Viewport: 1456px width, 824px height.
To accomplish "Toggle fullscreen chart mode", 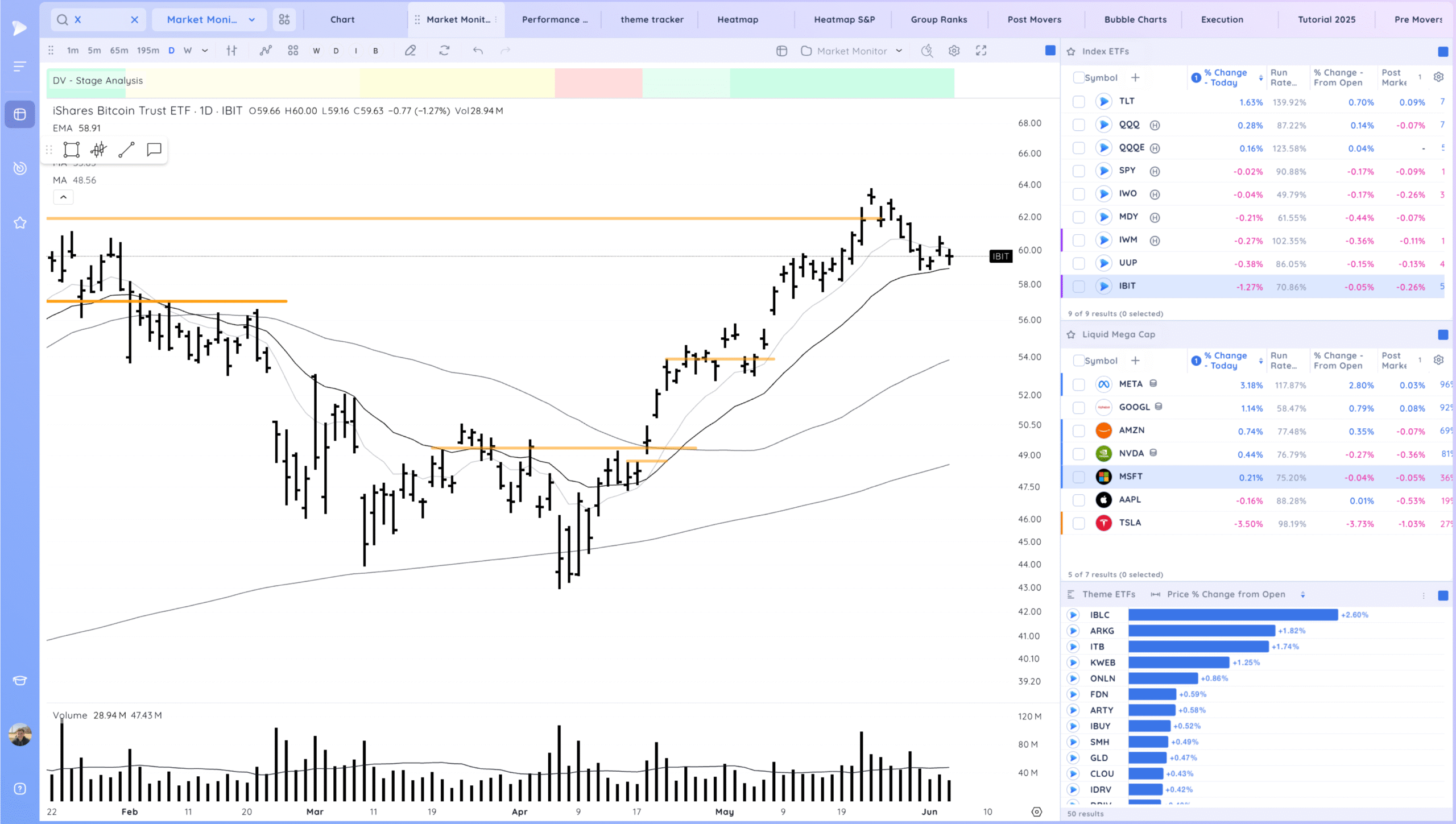I will coord(981,51).
